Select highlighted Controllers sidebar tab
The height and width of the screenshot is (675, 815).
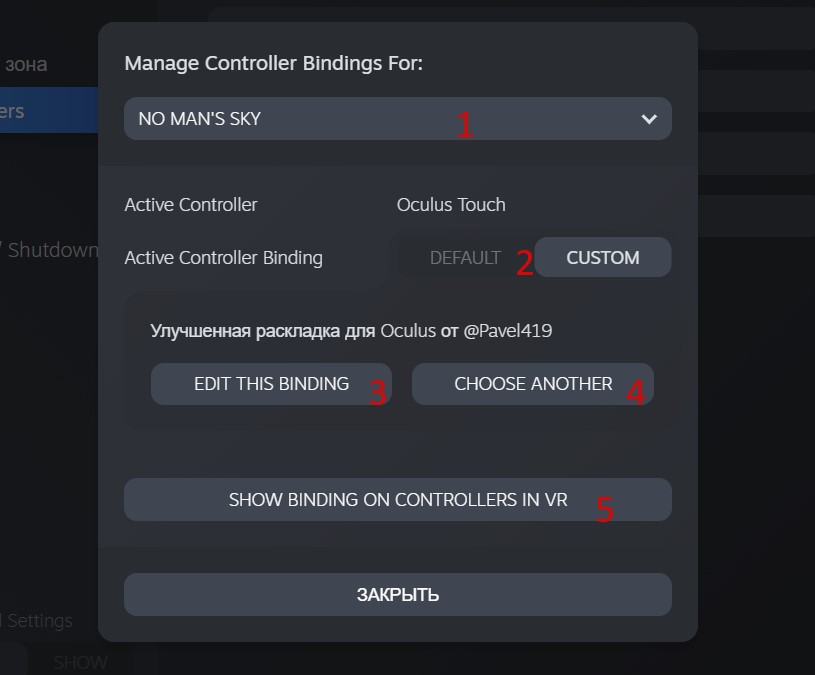point(49,110)
